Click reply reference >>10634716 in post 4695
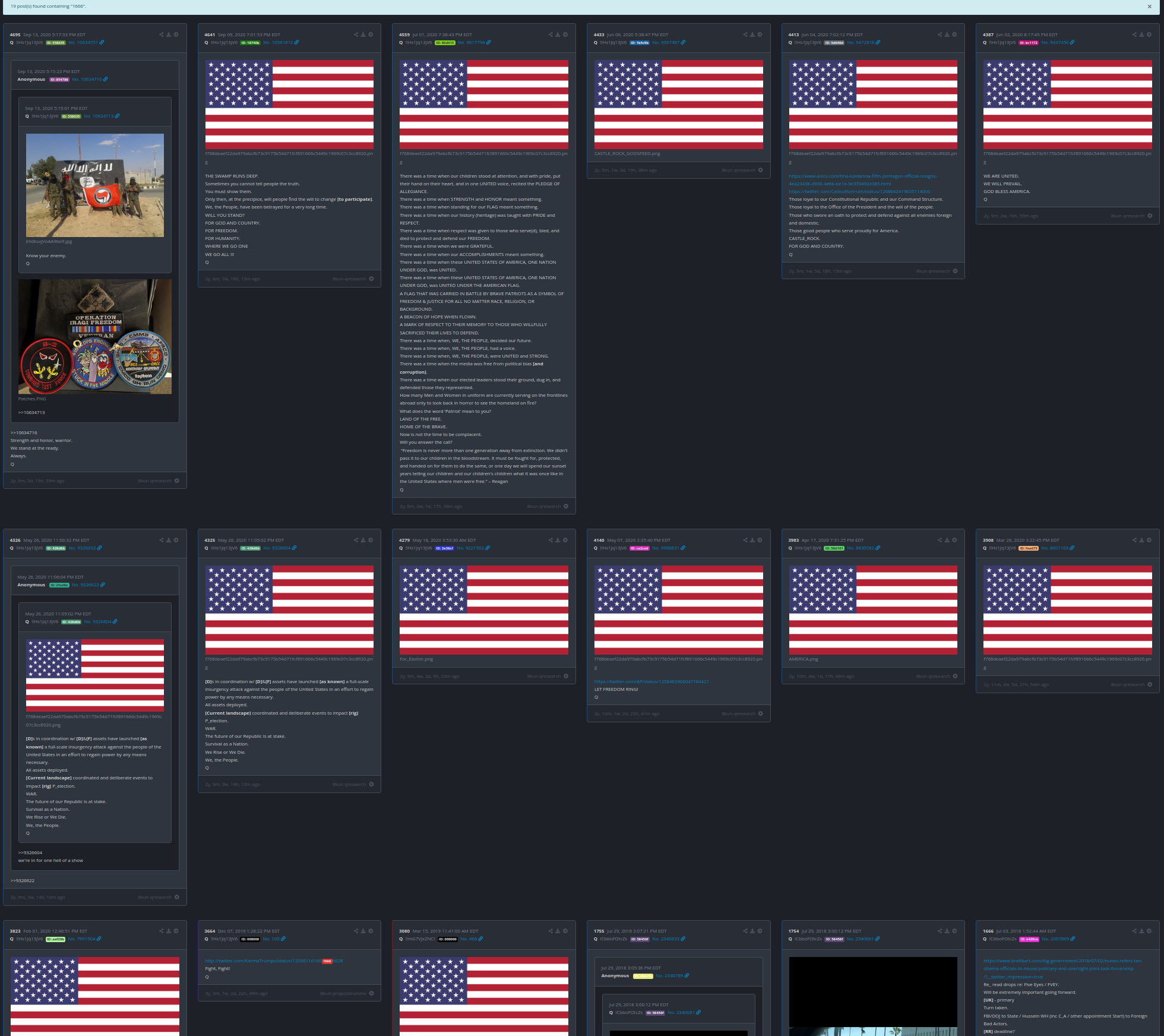The width and height of the screenshot is (1164, 1036). (x=24, y=432)
